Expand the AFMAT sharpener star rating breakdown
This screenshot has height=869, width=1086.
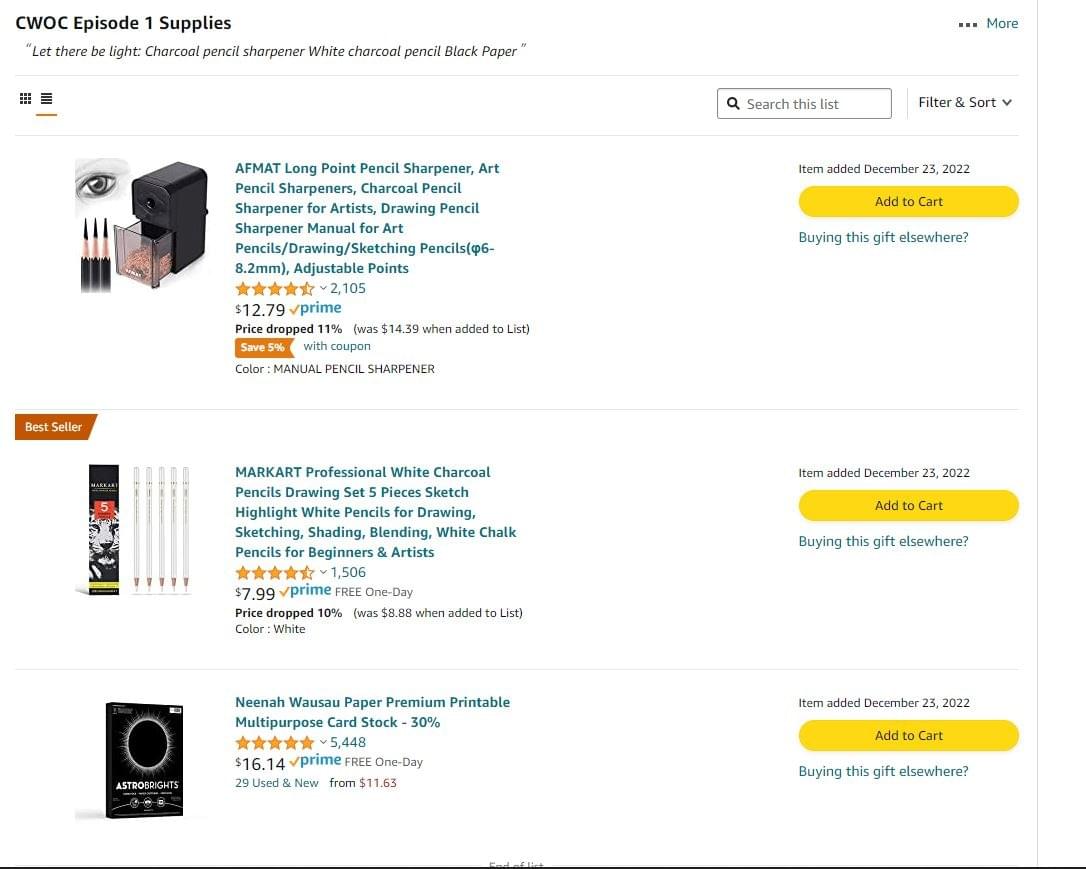[x=323, y=289]
